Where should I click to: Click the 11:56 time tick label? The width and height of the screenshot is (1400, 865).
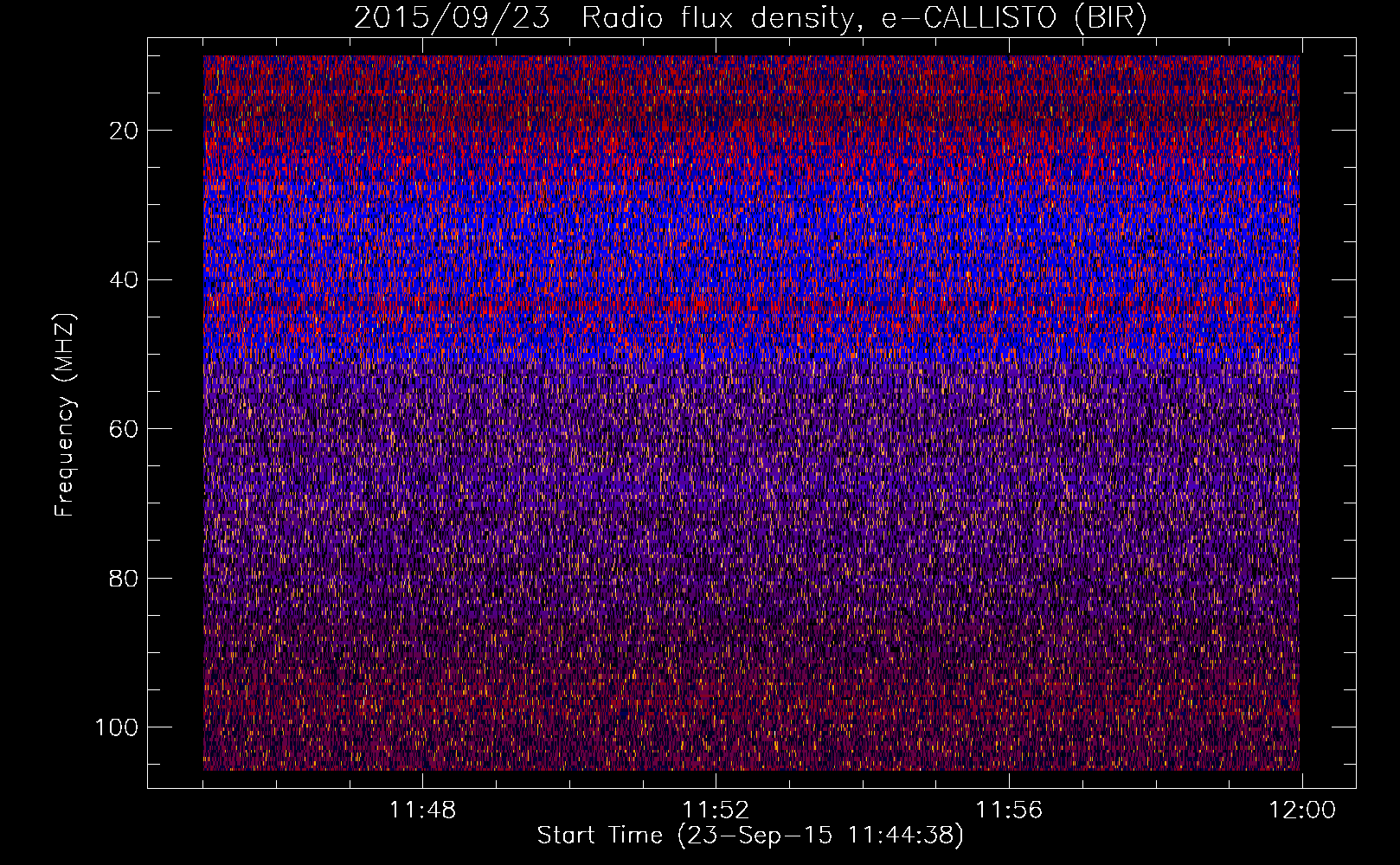1009,811
